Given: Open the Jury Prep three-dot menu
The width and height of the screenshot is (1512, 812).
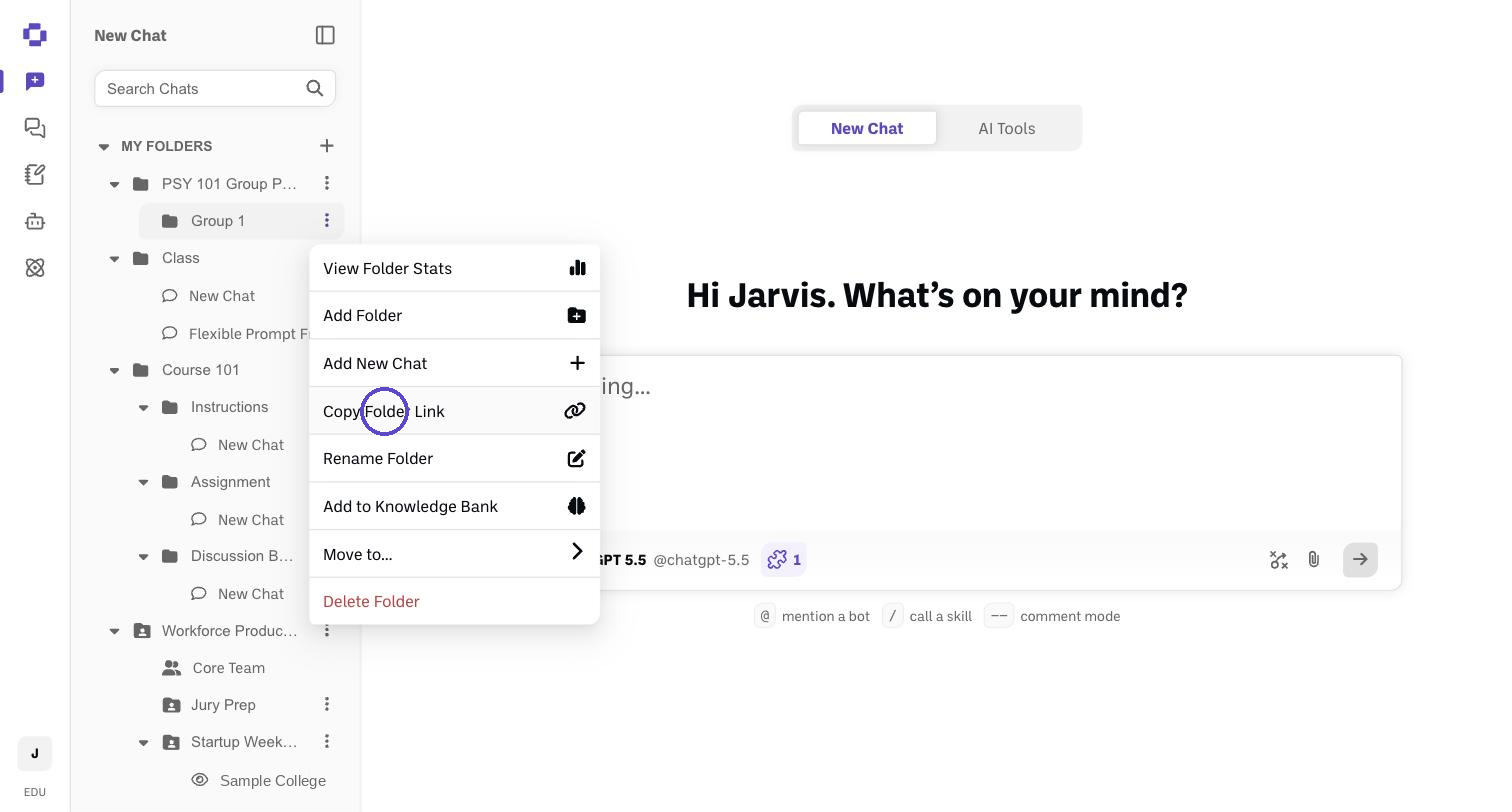Looking at the screenshot, I should click(327, 705).
